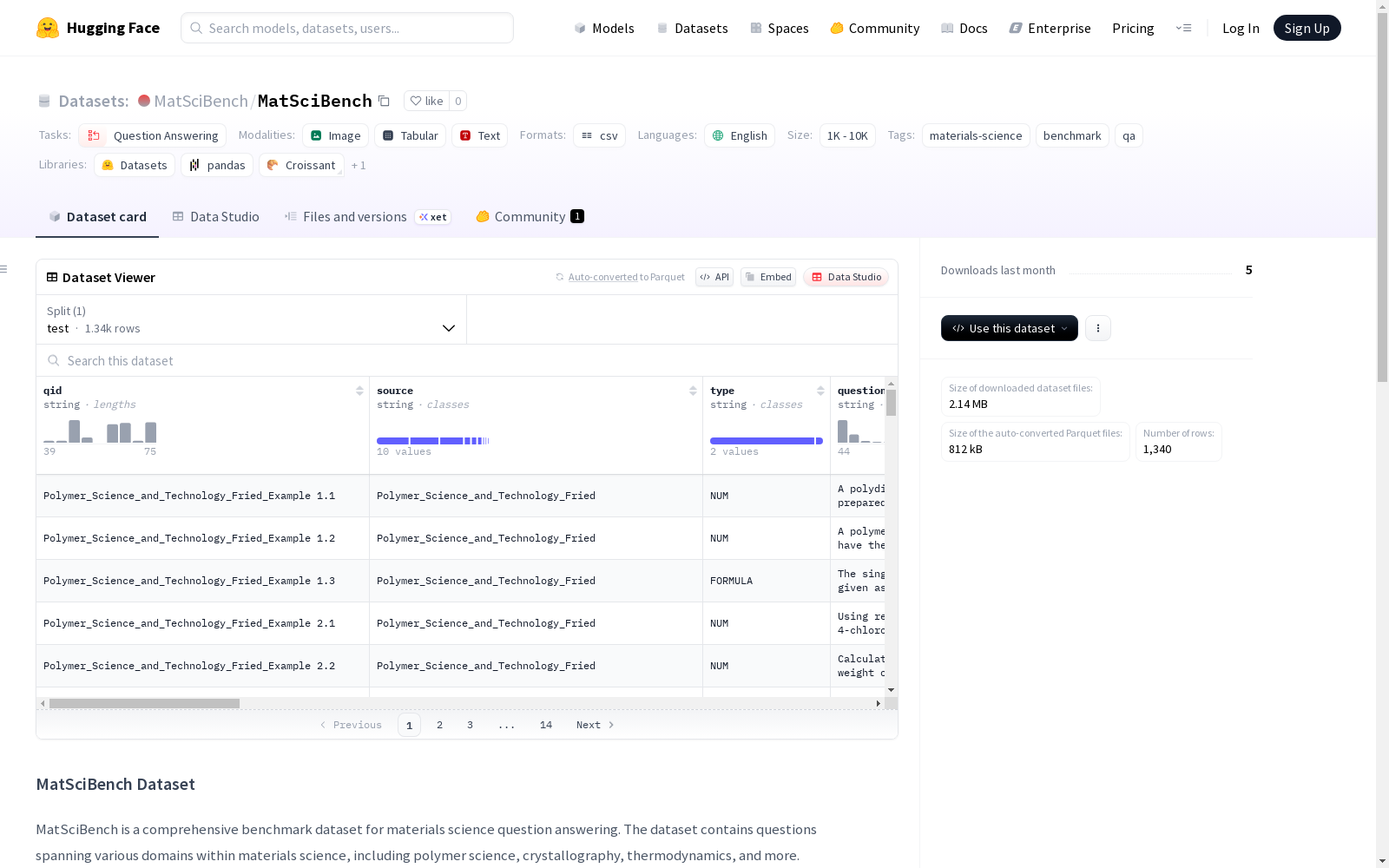Switch to the Data Studio tab
Screen dimensions: 1389x868
point(216,217)
